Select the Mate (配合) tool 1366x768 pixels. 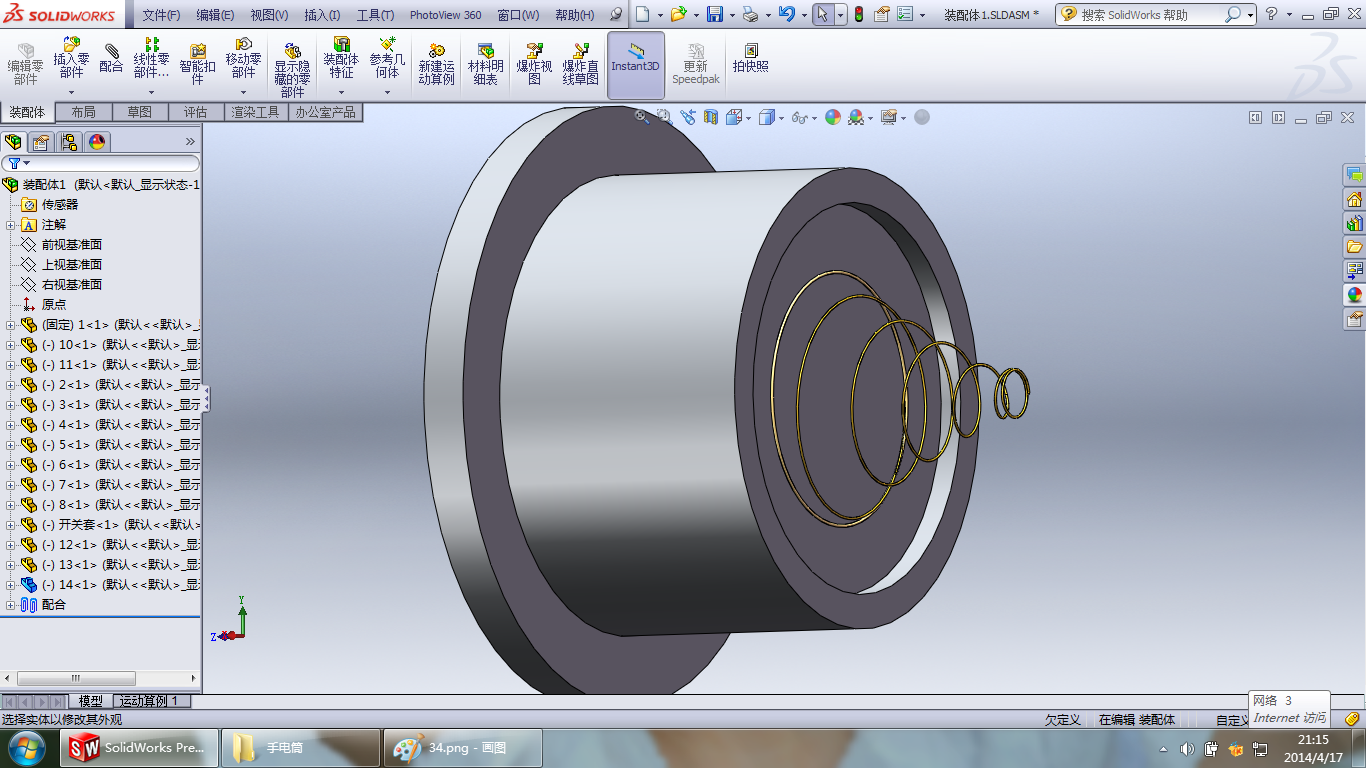tap(111, 58)
